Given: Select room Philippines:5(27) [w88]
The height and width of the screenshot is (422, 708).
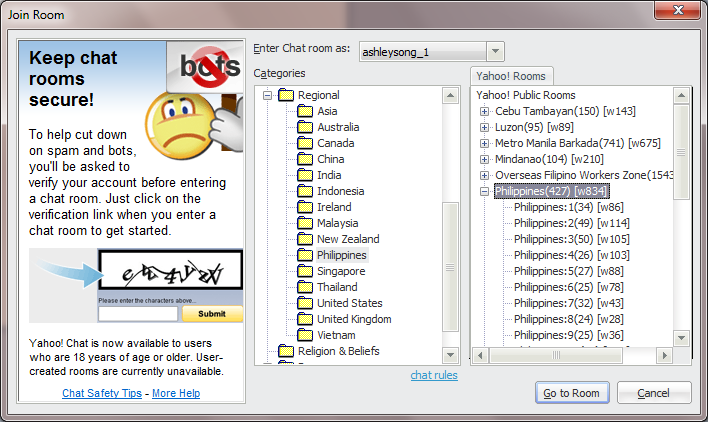Looking at the screenshot, I should click(568, 271).
